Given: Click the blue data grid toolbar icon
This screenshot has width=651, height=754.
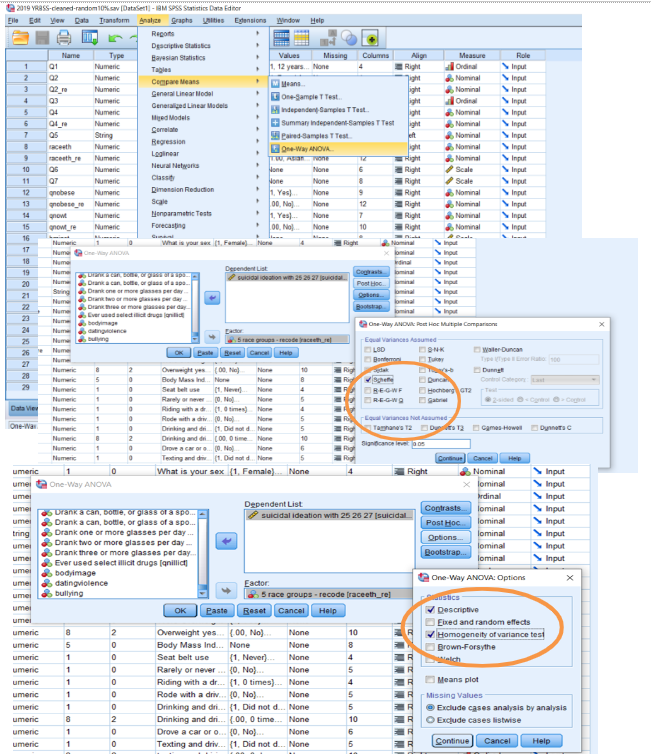Looking at the screenshot, I should (x=281, y=38).
